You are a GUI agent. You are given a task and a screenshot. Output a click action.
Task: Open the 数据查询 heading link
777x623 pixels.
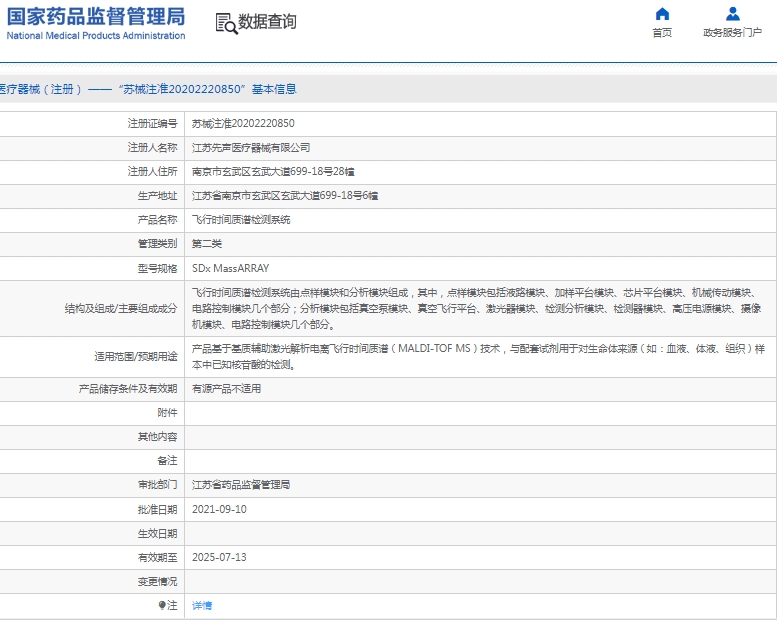point(267,22)
